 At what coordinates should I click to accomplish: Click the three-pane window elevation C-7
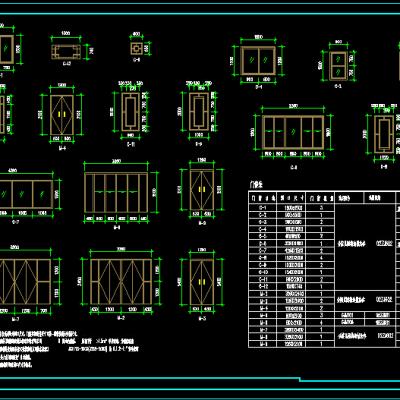click(26, 194)
